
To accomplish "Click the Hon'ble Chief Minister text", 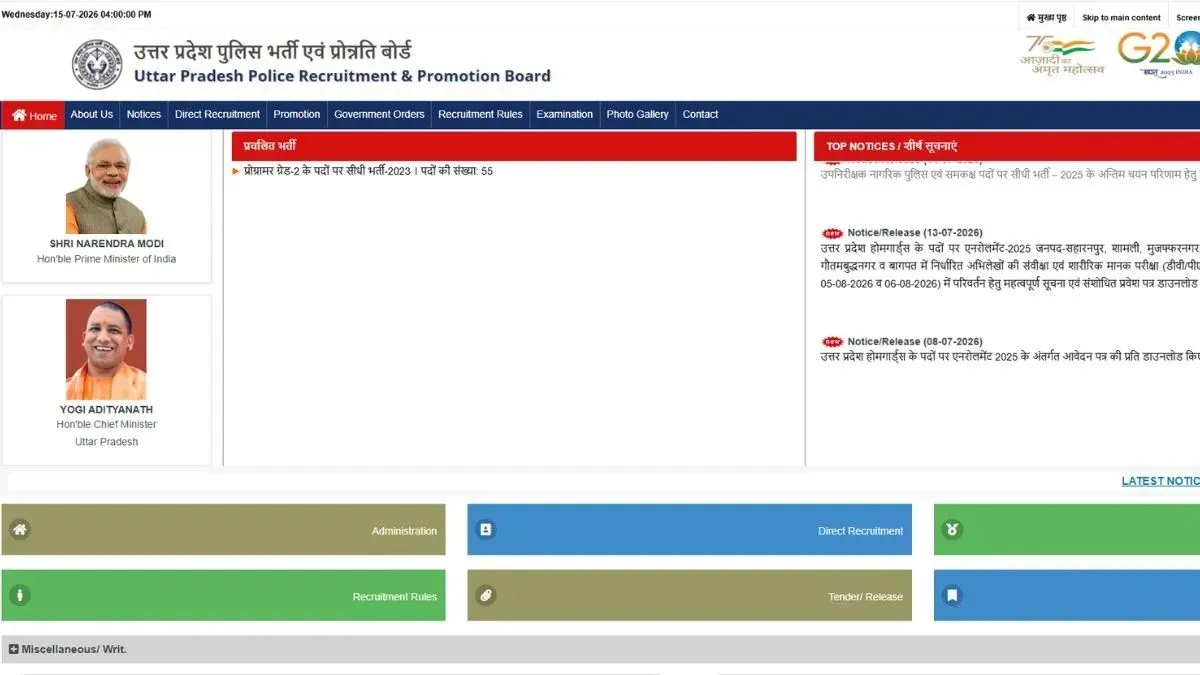I will pyautogui.click(x=107, y=424).
